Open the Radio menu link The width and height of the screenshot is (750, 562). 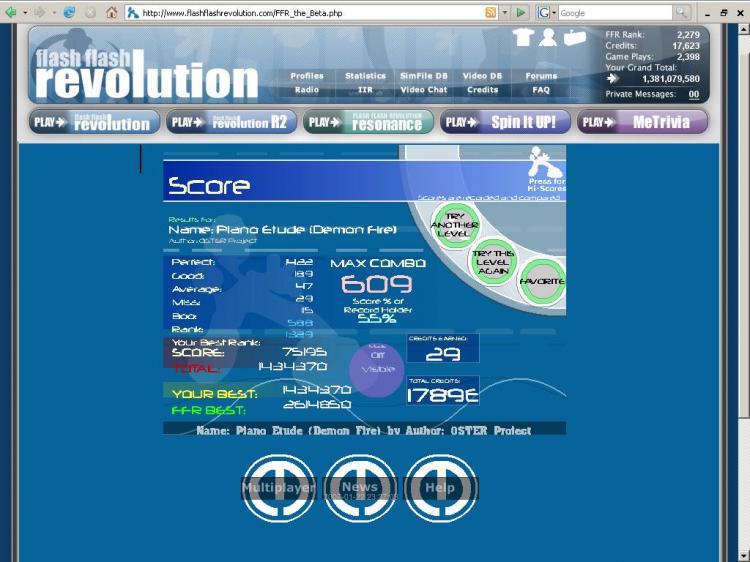(x=307, y=89)
